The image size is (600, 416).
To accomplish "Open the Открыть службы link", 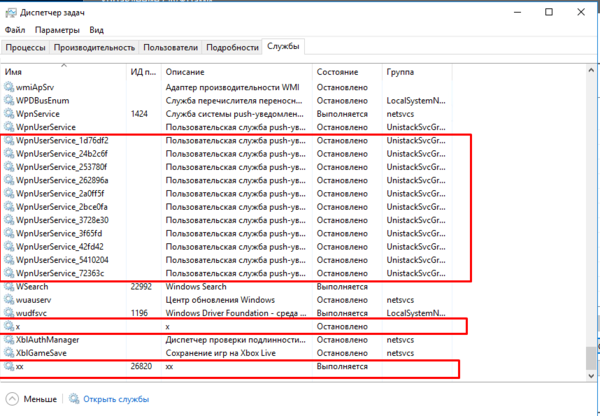I will (x=116, y=399).
